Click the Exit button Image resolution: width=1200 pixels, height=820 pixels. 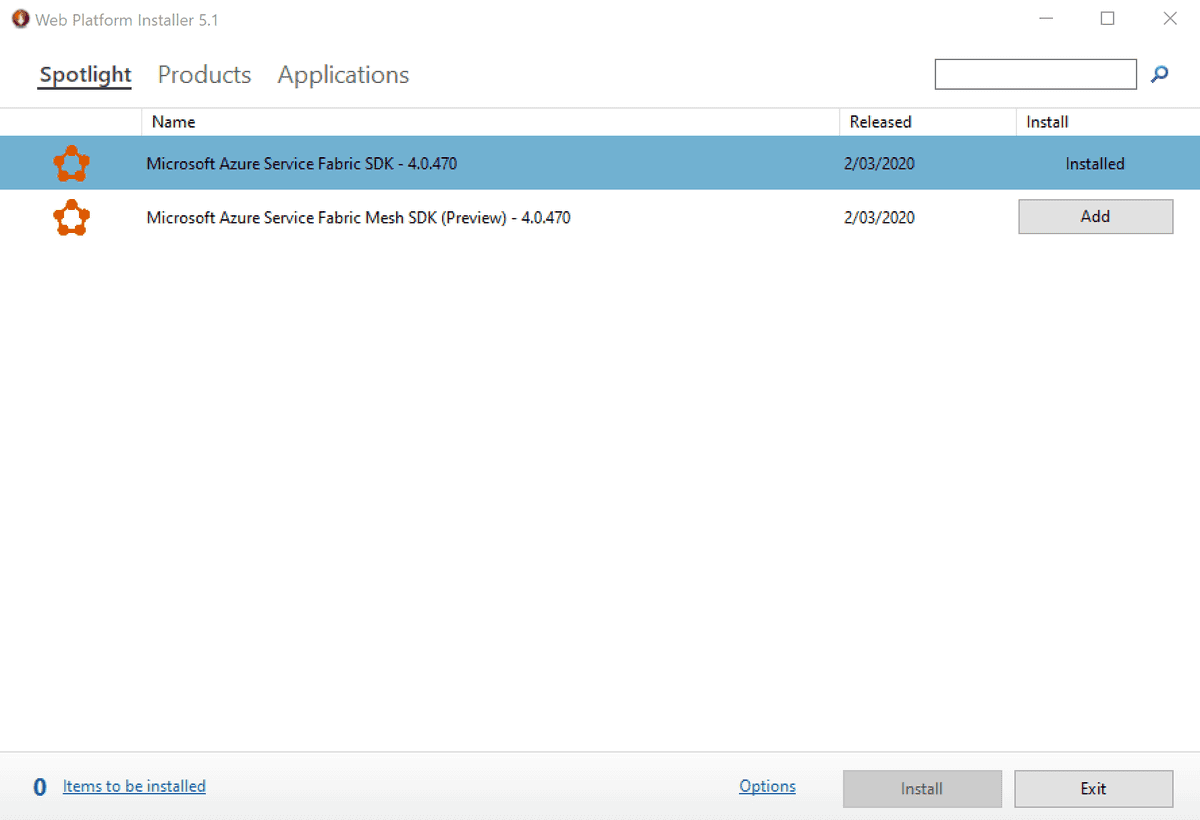[x=1093, y=788]
